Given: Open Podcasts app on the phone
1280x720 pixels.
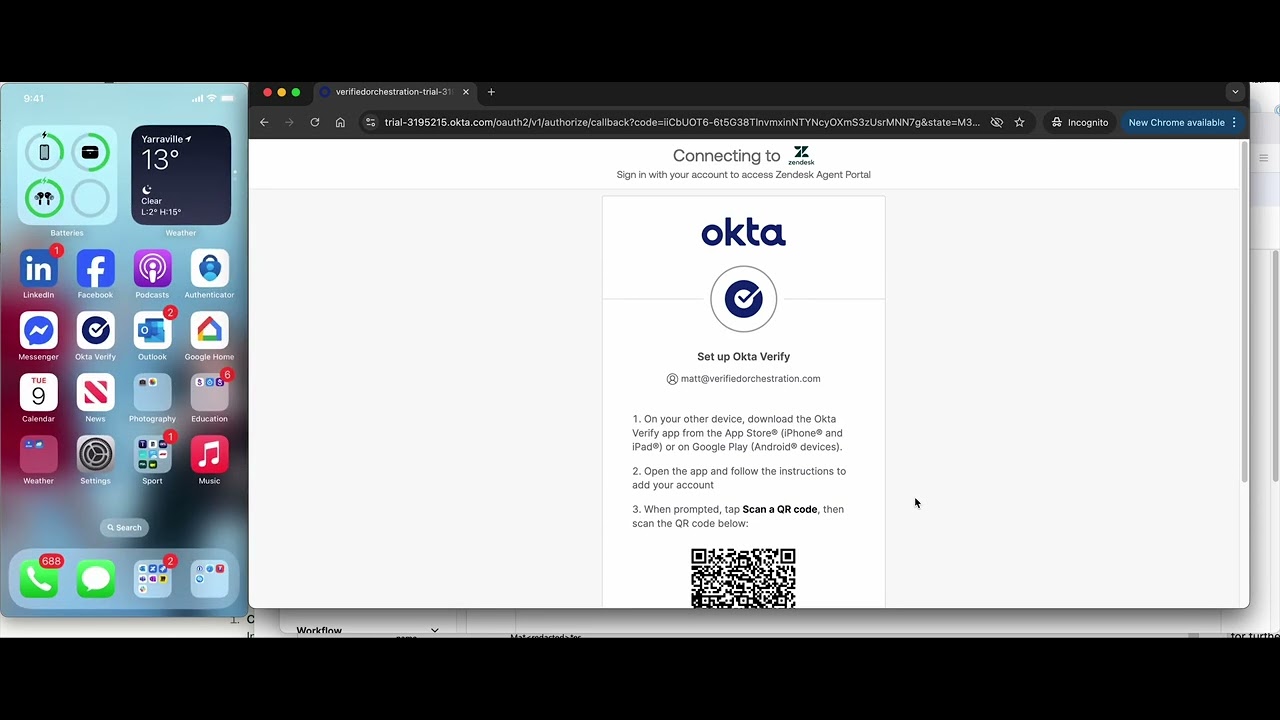Looking at the screenshot, I should point(152,269).
